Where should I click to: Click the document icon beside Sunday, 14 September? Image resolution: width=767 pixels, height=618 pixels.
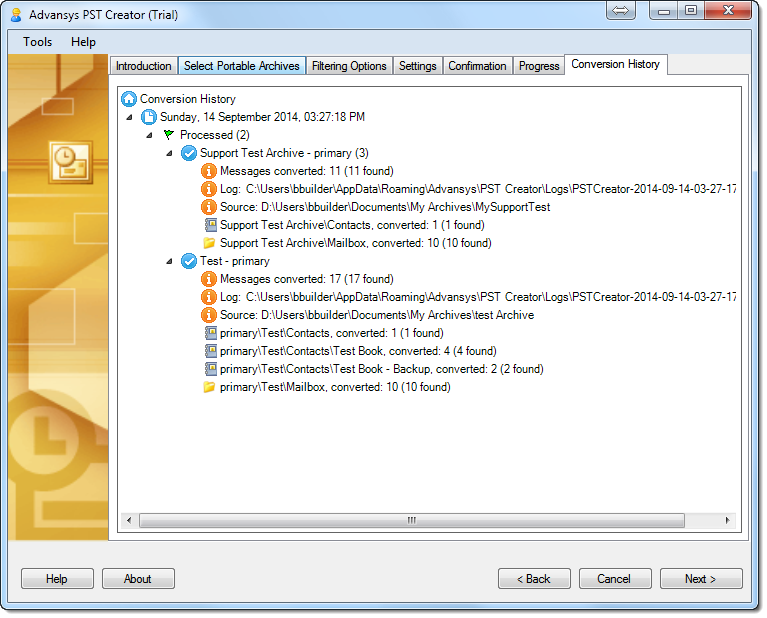click(149, 117)
